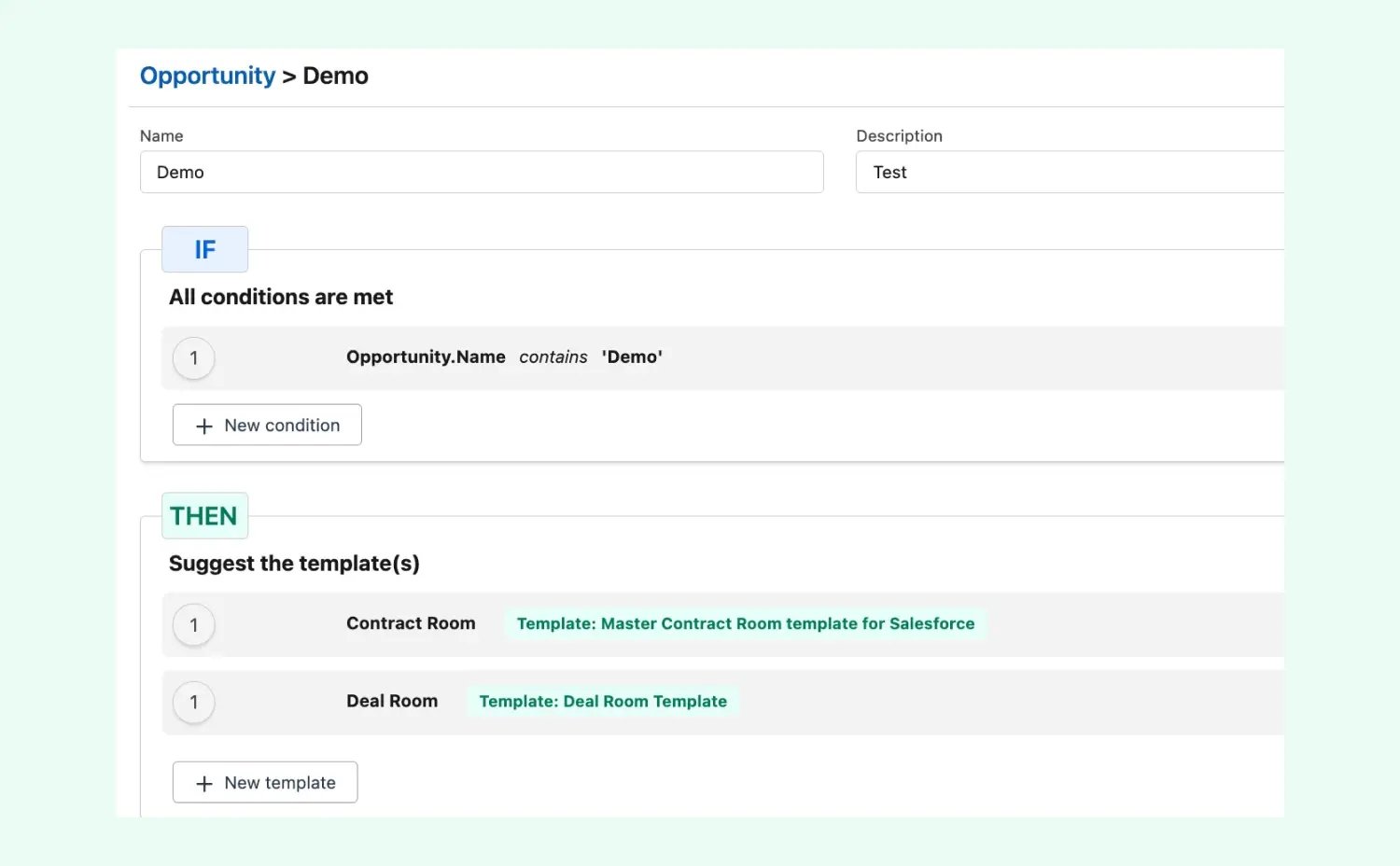Click the Contract Room label
Screen dimensions: 1400x866
[411, 623]
